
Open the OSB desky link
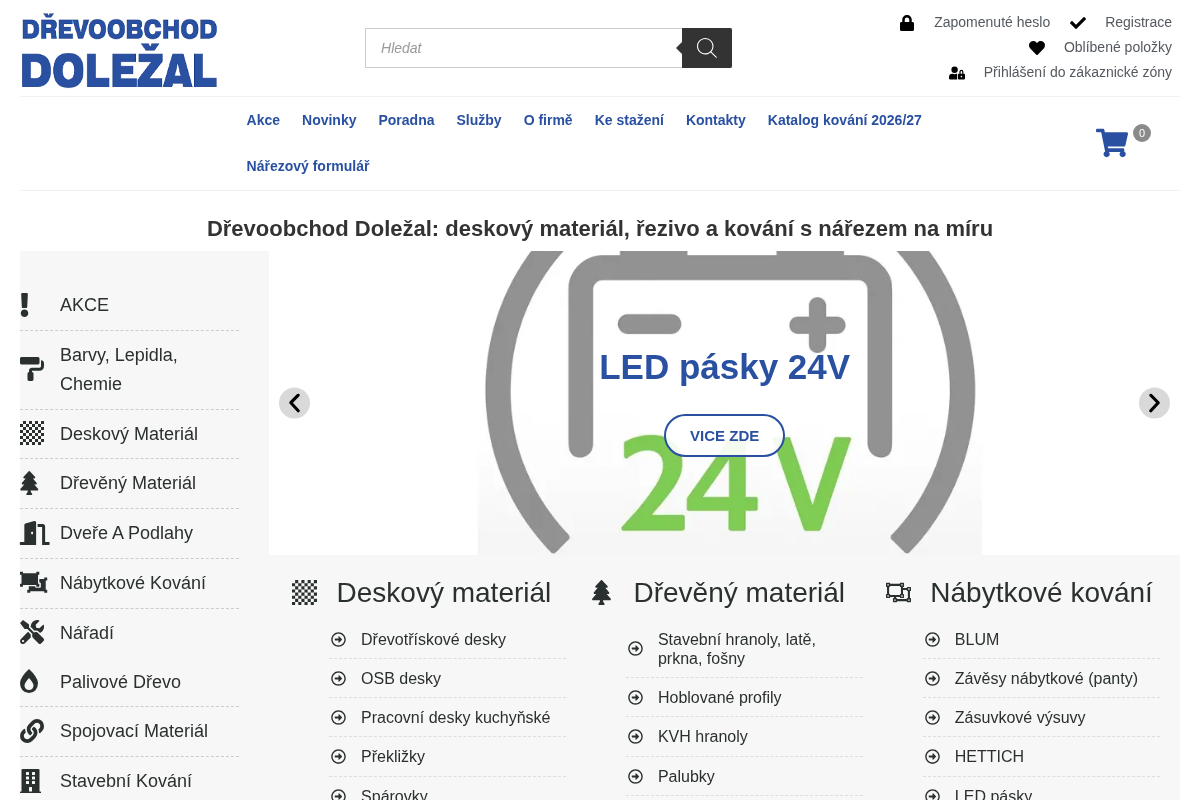401,679
